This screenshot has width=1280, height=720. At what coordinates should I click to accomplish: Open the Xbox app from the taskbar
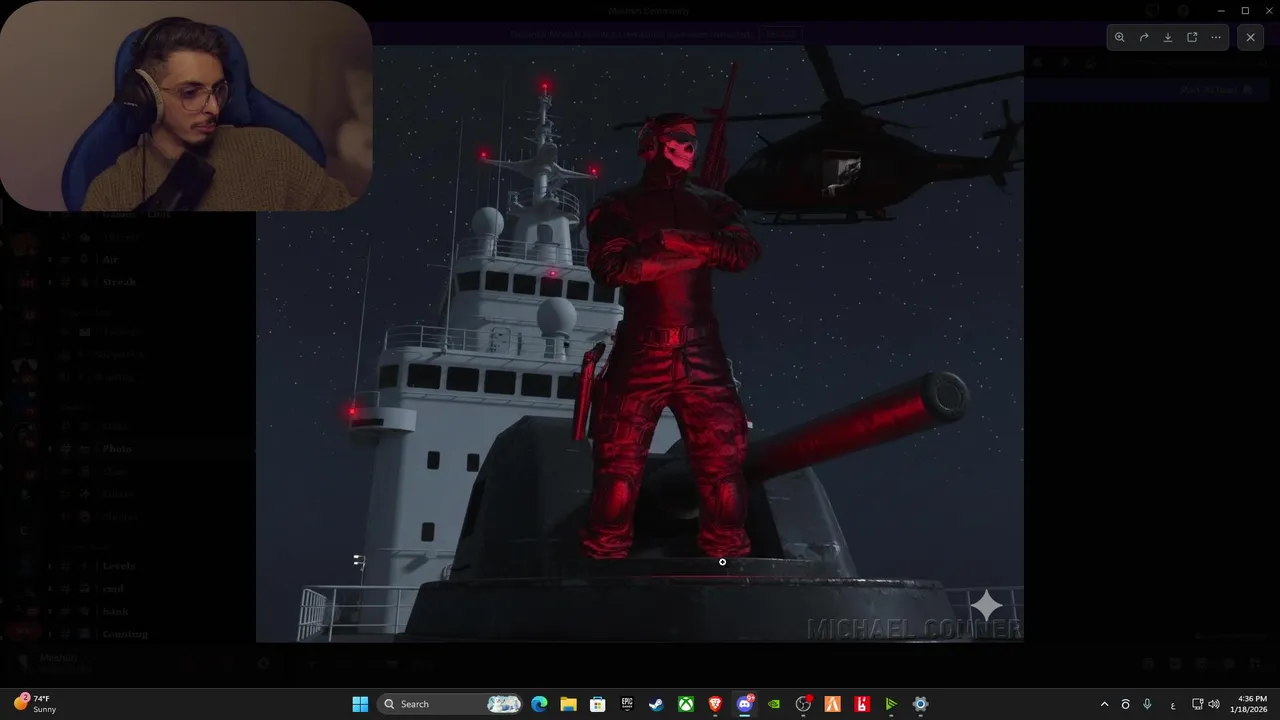(x=686, y=704)
